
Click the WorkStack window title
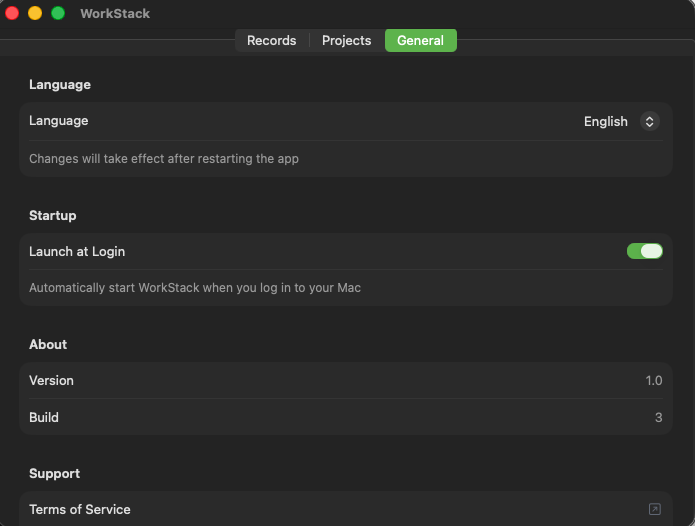(115, 14)
